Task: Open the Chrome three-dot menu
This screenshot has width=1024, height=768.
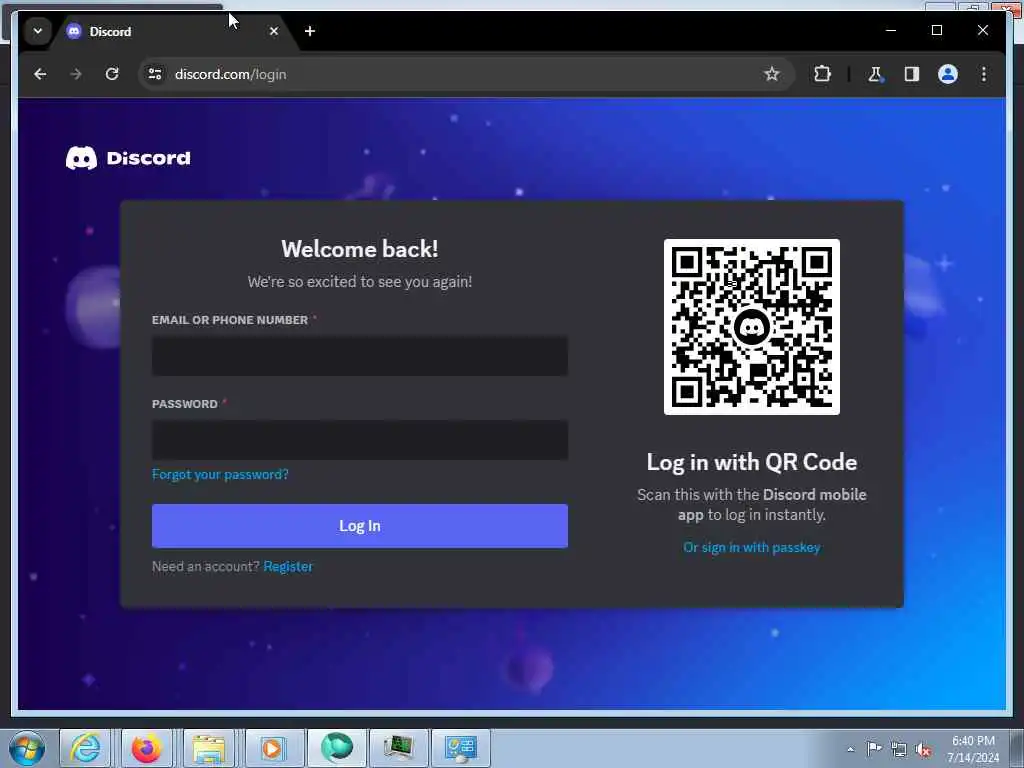Action: click(x=984, y=74)
